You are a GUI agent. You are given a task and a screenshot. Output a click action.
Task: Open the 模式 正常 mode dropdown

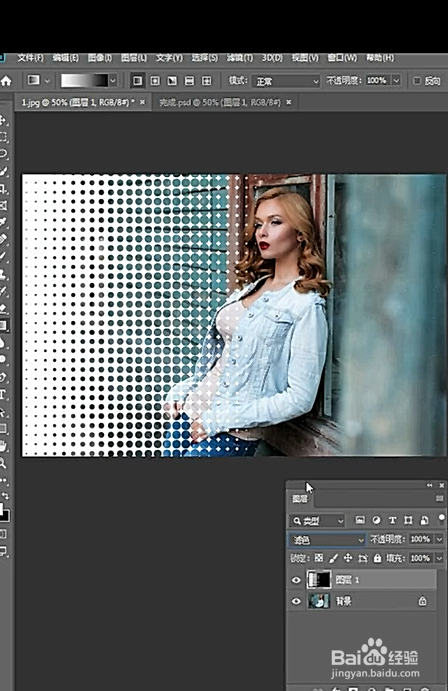(285, 81)
